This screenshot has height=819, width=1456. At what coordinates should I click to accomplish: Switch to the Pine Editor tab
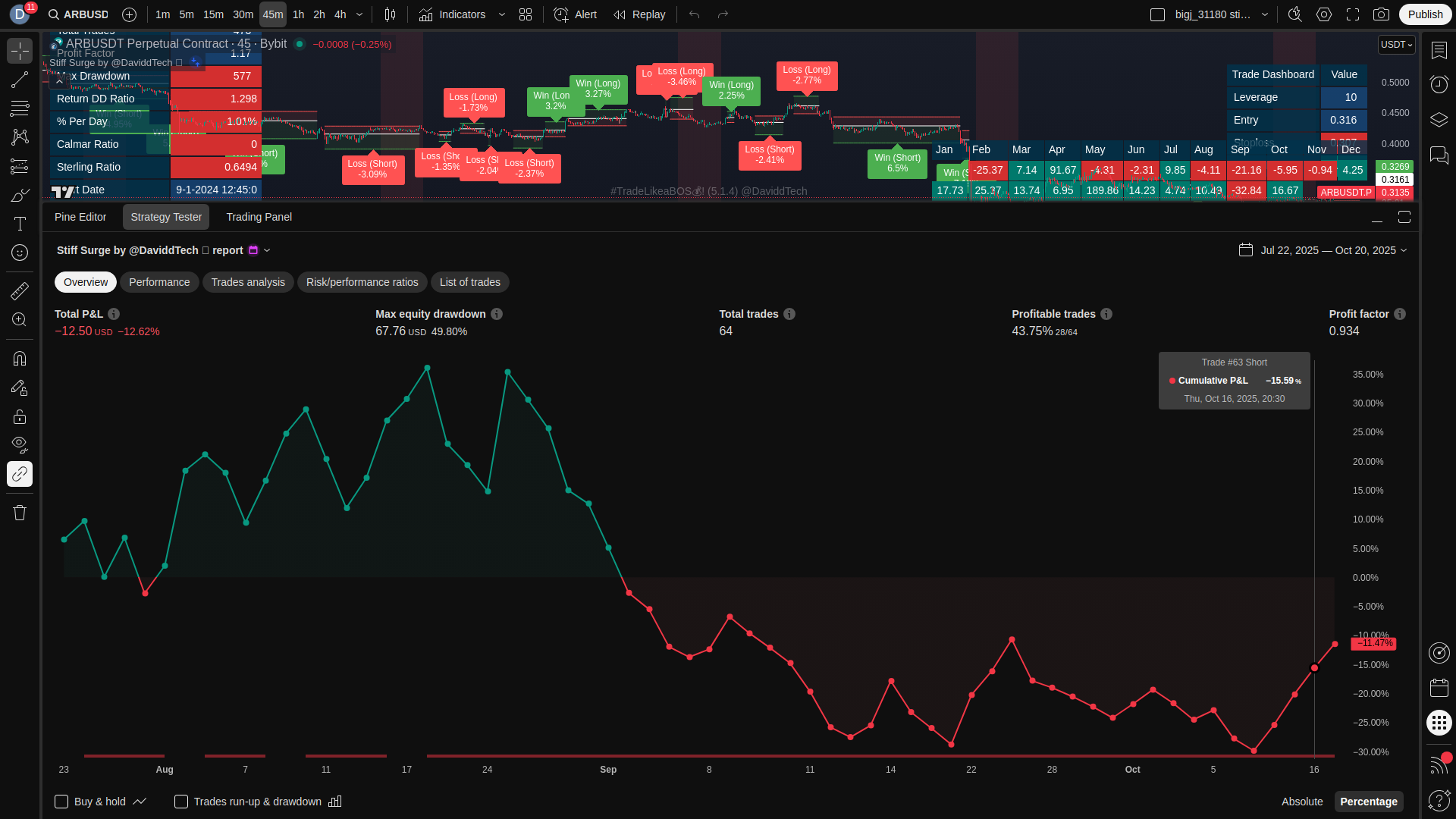click(80, 217)
